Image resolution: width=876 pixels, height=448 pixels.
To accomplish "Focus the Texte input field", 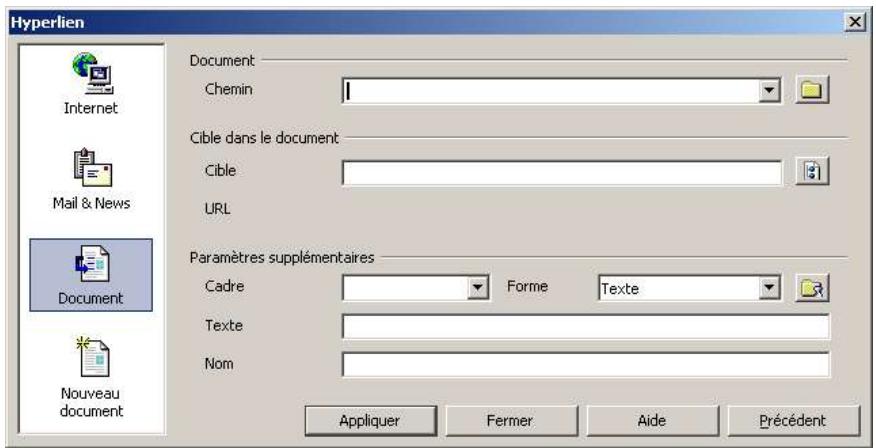I will pyautogui.click(x=586, y=327).
